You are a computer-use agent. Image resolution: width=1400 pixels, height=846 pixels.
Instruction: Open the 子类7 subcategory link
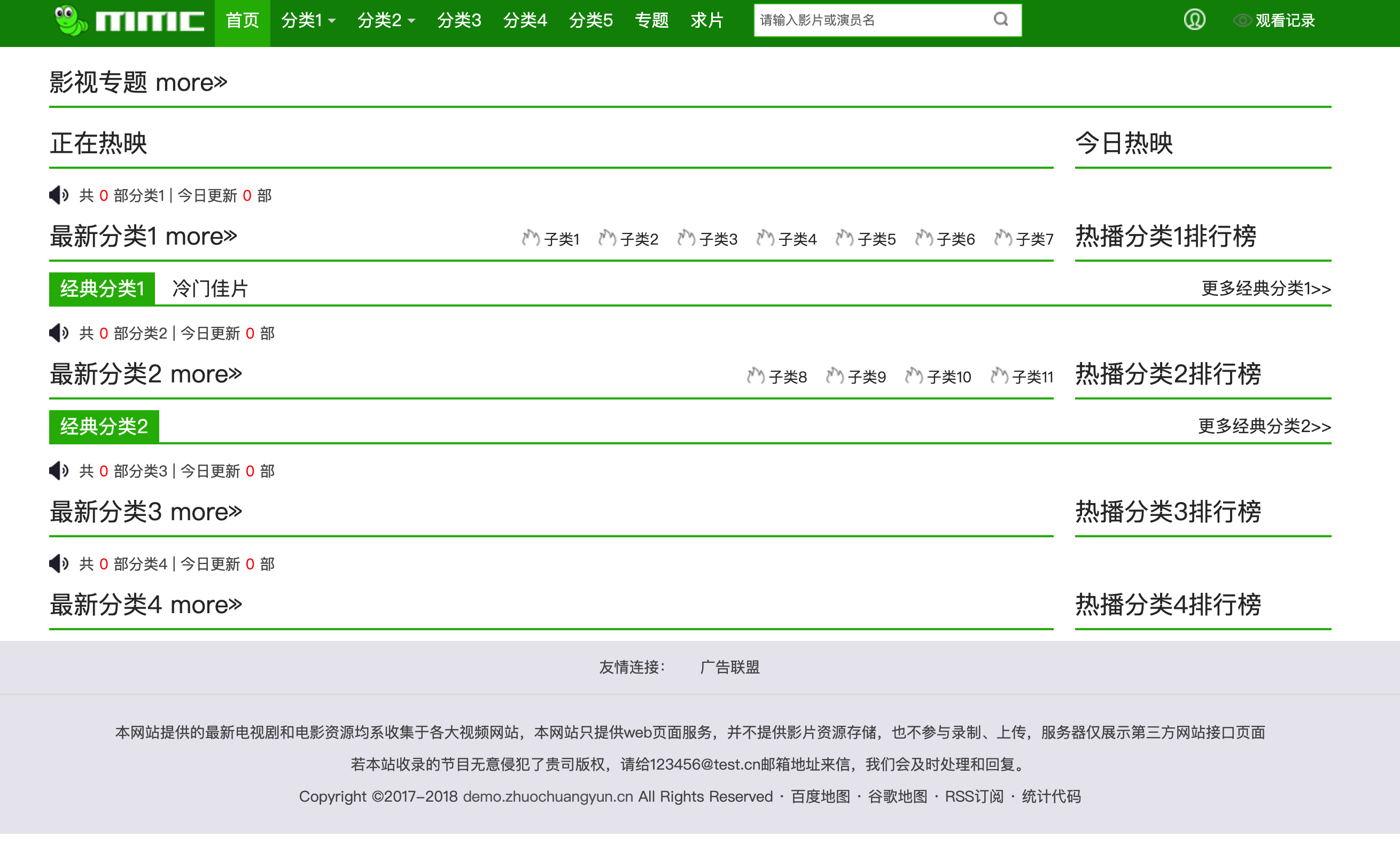tap(1035, 239)
